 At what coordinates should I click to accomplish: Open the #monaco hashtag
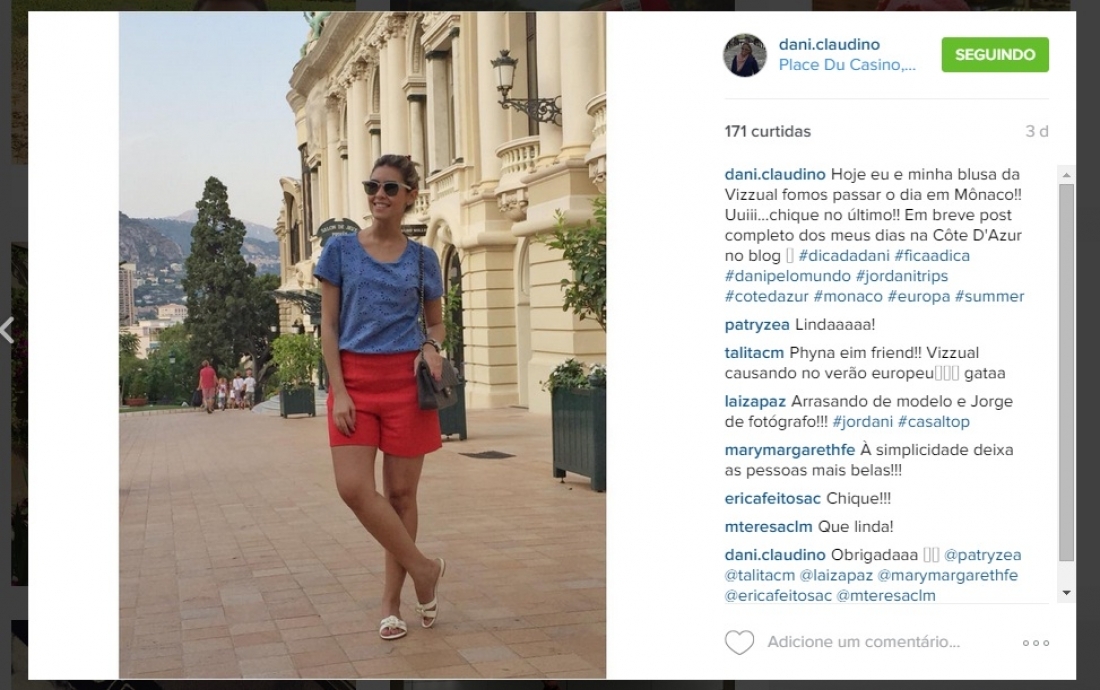[x=847, y=297]
